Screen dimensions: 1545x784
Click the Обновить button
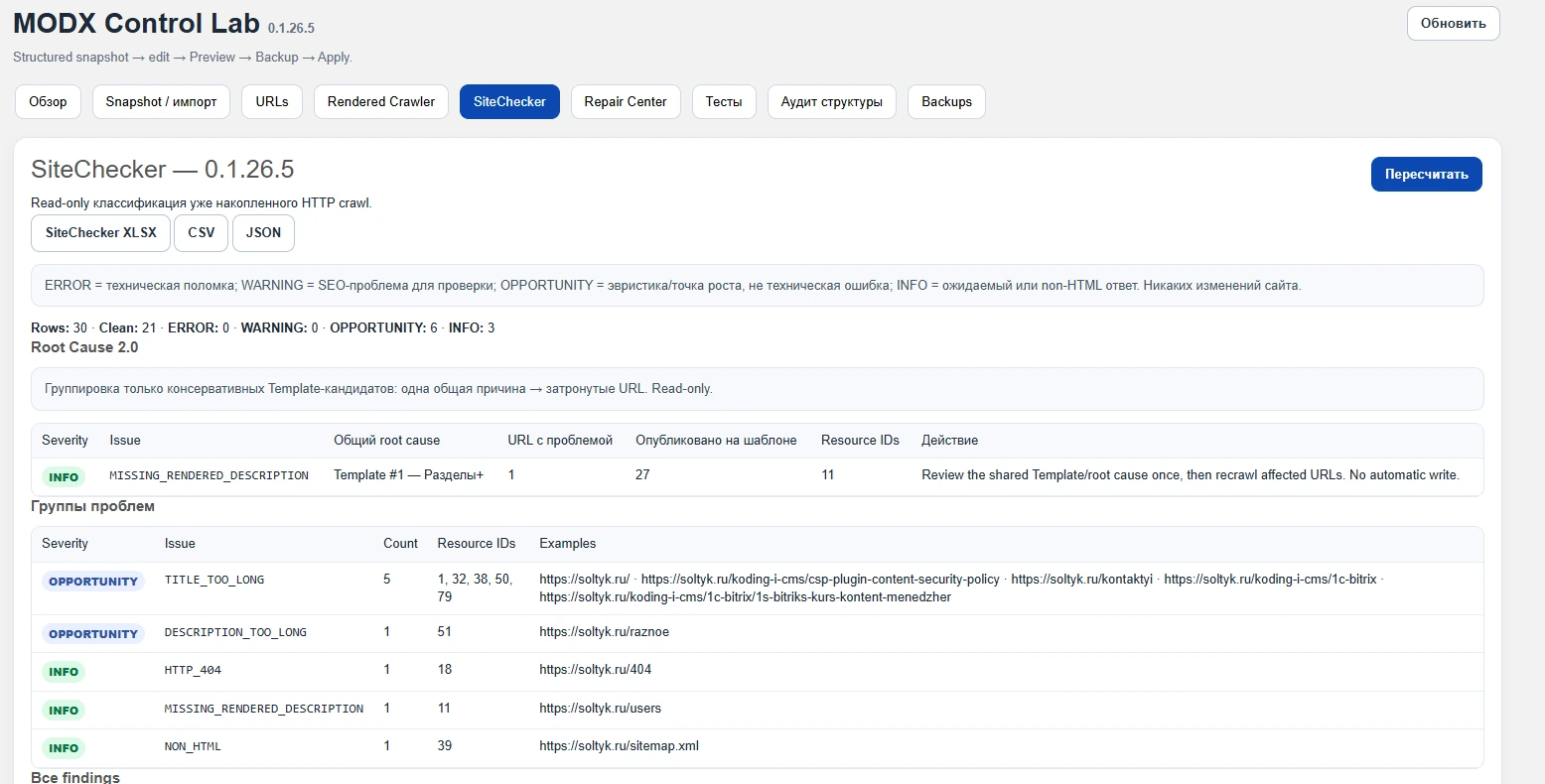click(1453, 23)
